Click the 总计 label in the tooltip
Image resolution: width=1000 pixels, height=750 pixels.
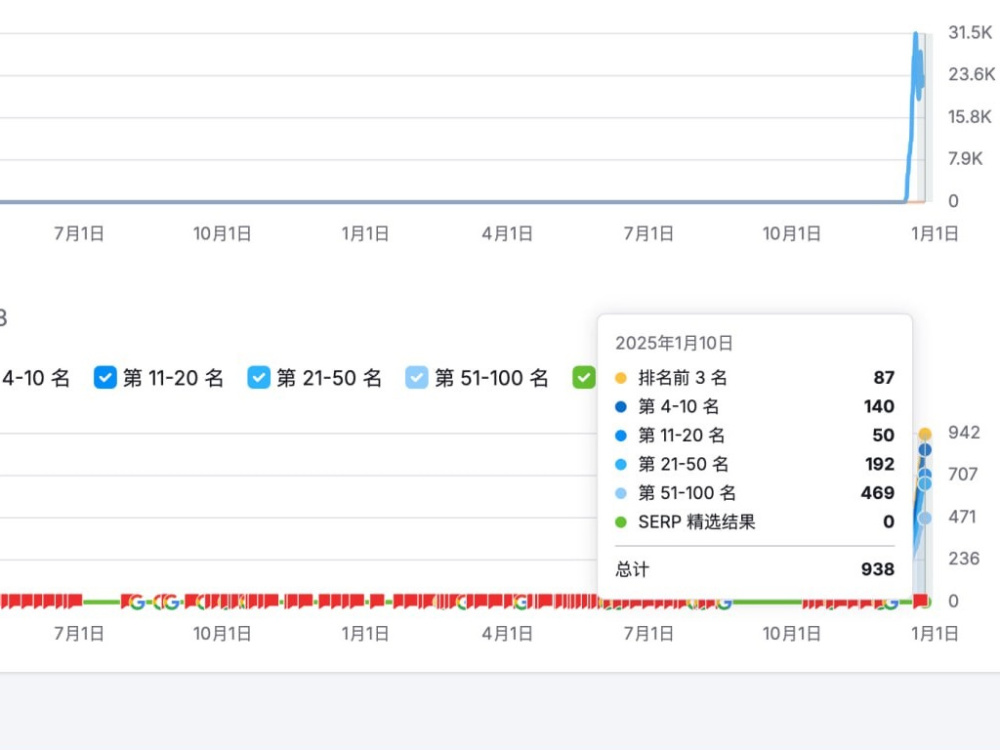[632, 569]
